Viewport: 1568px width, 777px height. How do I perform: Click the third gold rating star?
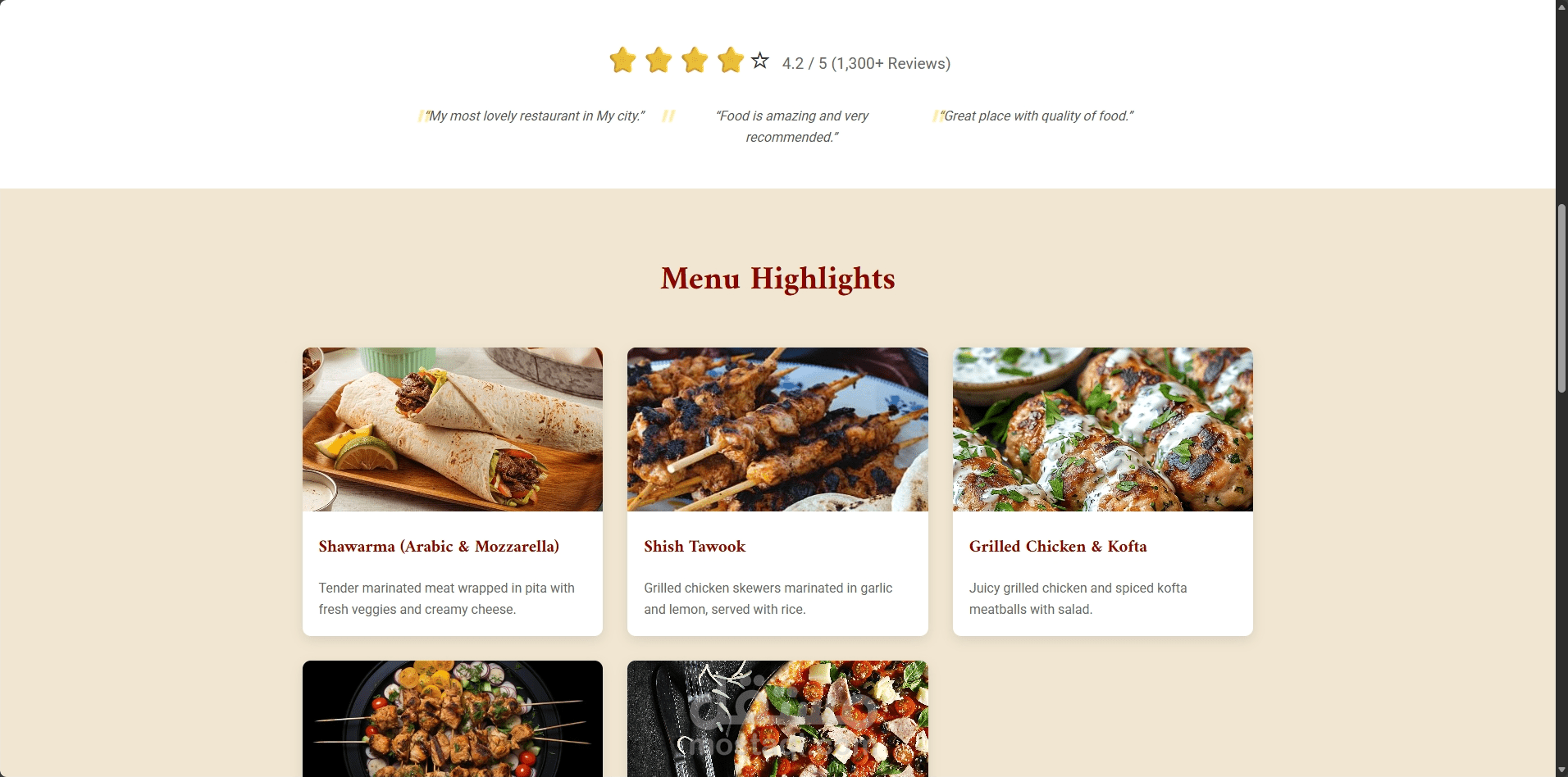pyautogui.click(x=695, y=60)
